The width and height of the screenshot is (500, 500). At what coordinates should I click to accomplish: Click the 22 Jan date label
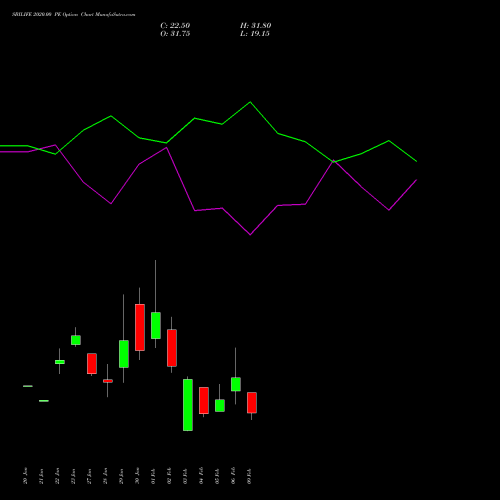(x=58, y=476)
